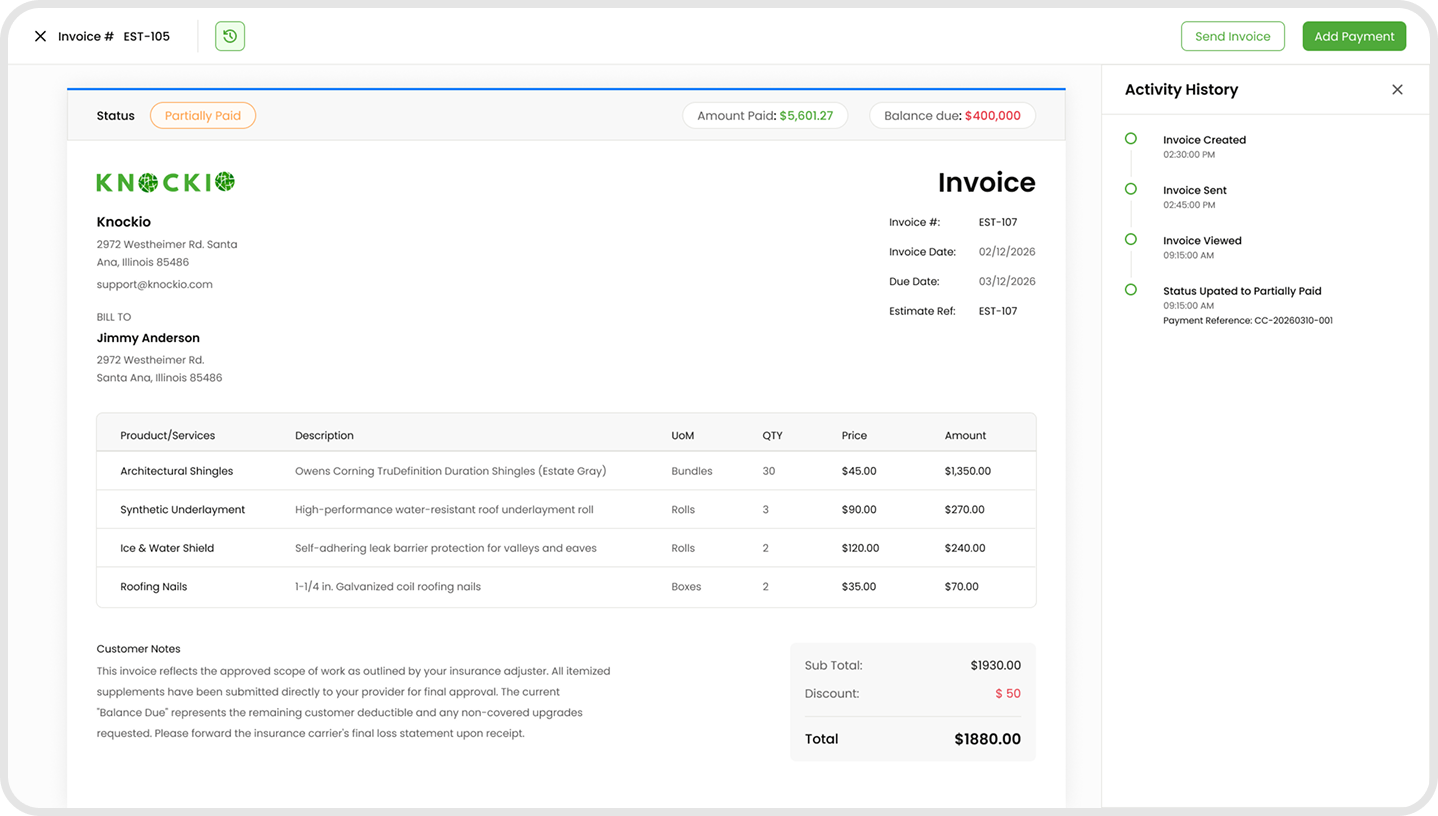Screen dimensions: 1438x816
Task: Select the Architectural Shingles row name
Action: 177,471
